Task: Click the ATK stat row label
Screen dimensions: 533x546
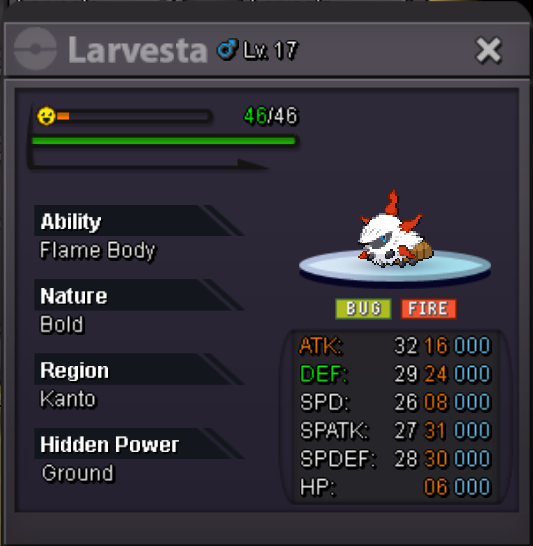Action: (321, 346)
